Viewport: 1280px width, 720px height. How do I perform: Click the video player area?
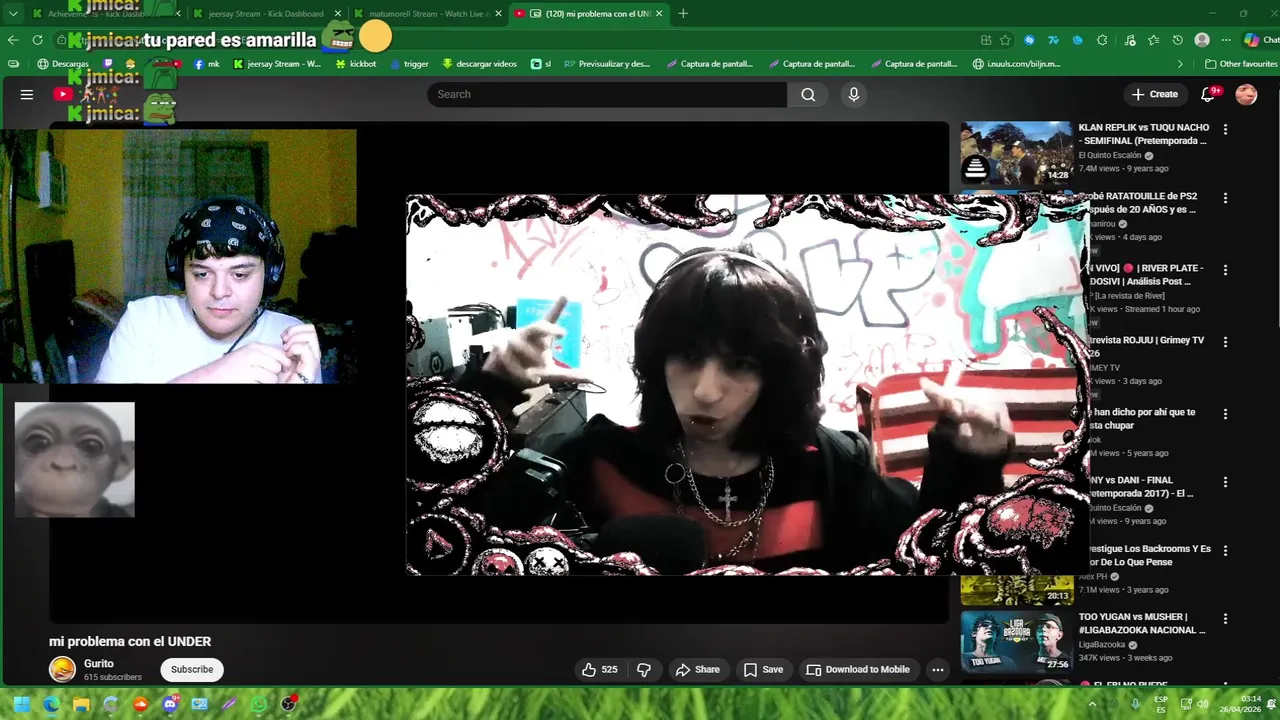coord(499,373)
